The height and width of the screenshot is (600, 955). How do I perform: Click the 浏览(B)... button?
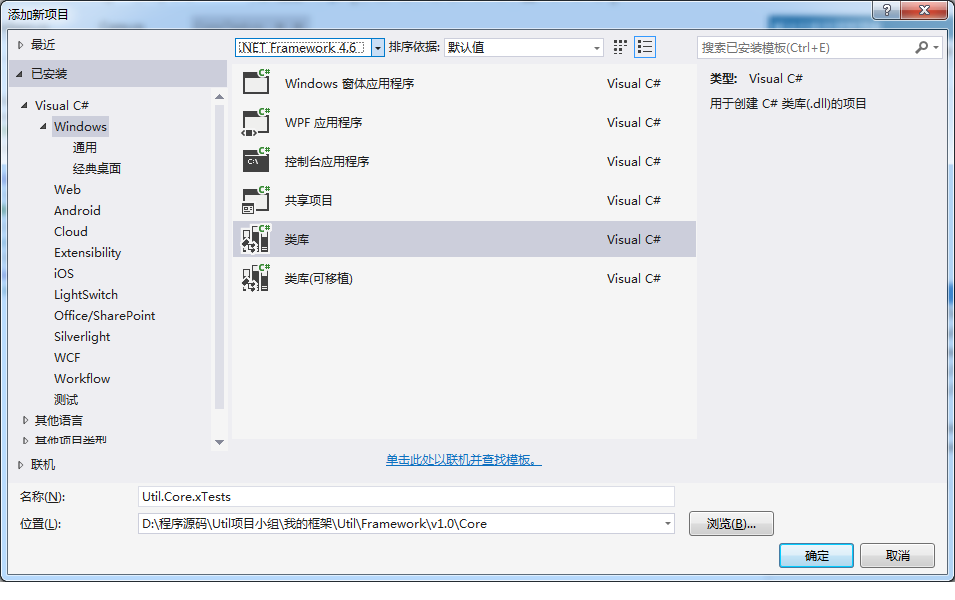(x=731, y=523)
